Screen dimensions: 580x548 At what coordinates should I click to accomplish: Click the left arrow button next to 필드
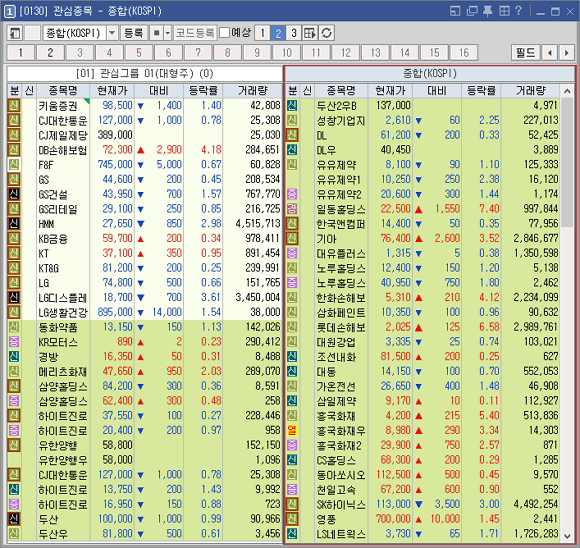pyautogui.click(x=550, y=53)
